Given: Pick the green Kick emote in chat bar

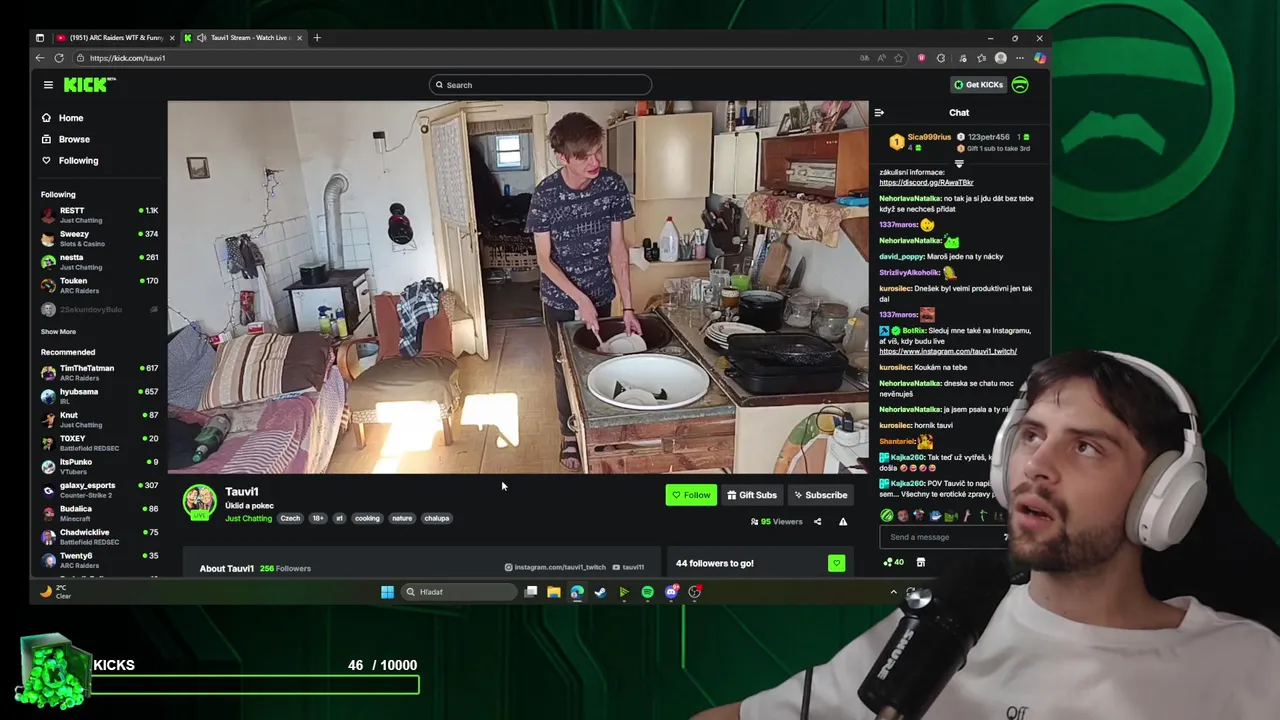Looking at the screenshot, I should click(x=886, y=516).
